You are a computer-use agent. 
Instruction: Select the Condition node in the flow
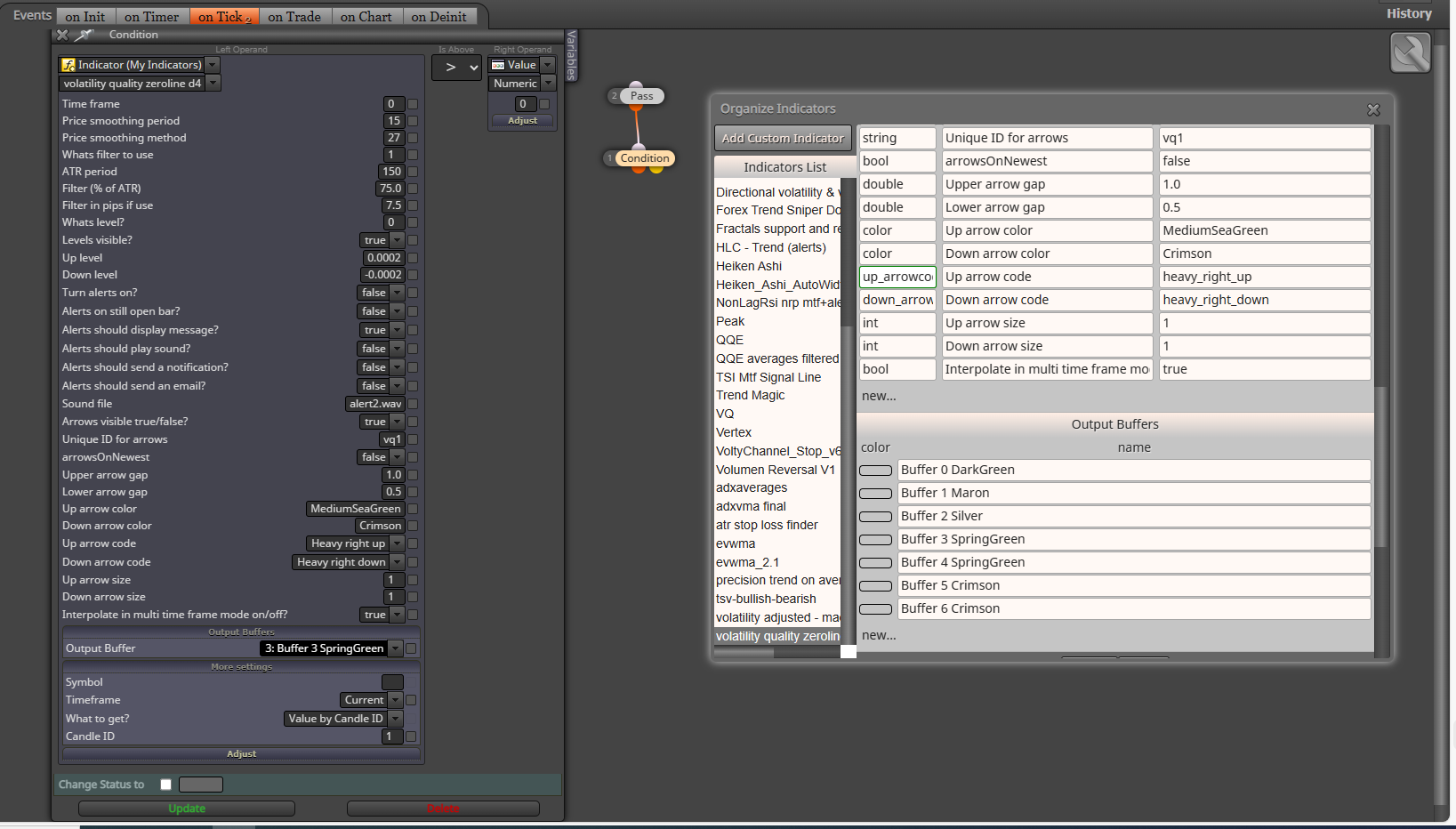(x=645, y=158)
